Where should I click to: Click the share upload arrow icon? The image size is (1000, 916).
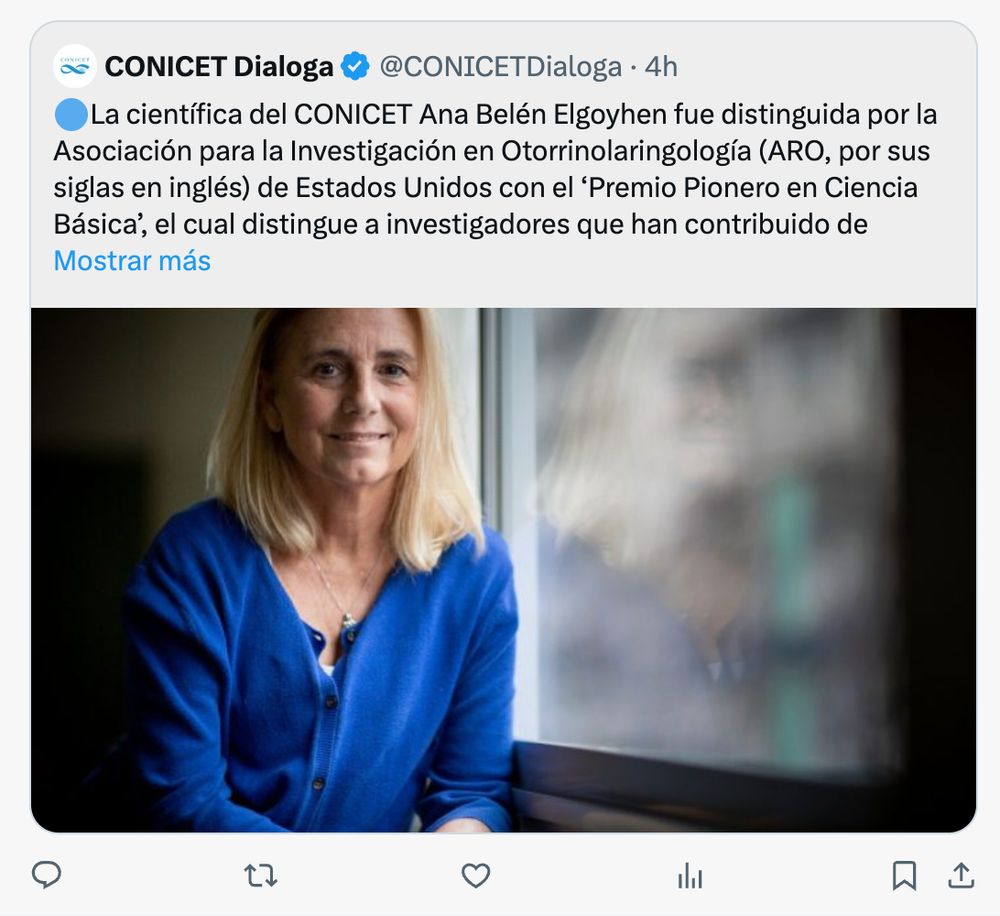point(961,875)
